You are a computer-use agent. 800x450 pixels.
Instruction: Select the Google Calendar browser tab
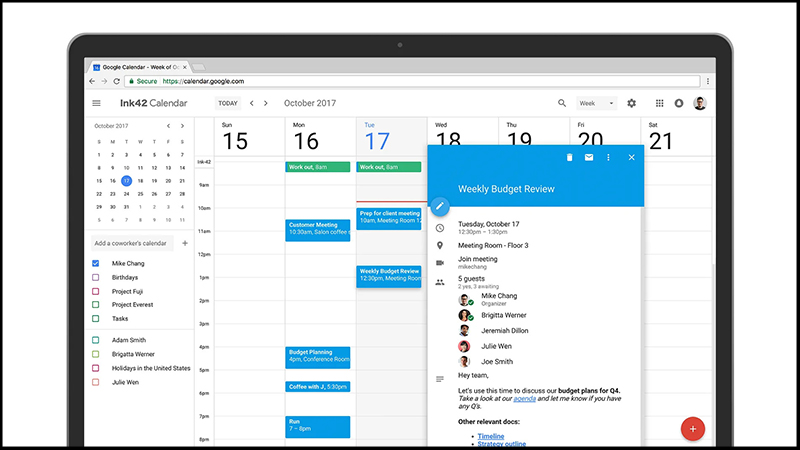139,67
